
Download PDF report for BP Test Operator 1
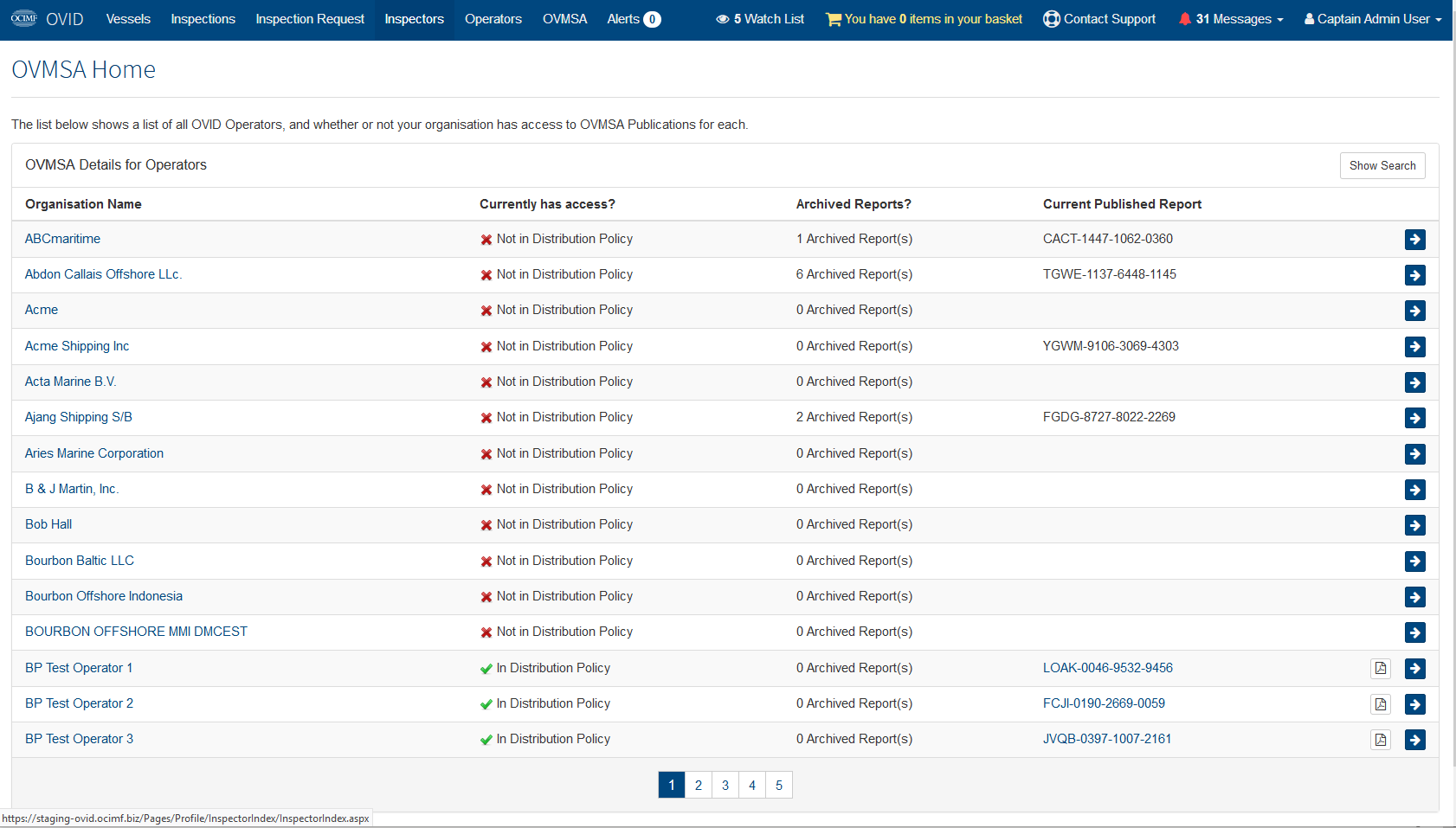[1381, 669]
